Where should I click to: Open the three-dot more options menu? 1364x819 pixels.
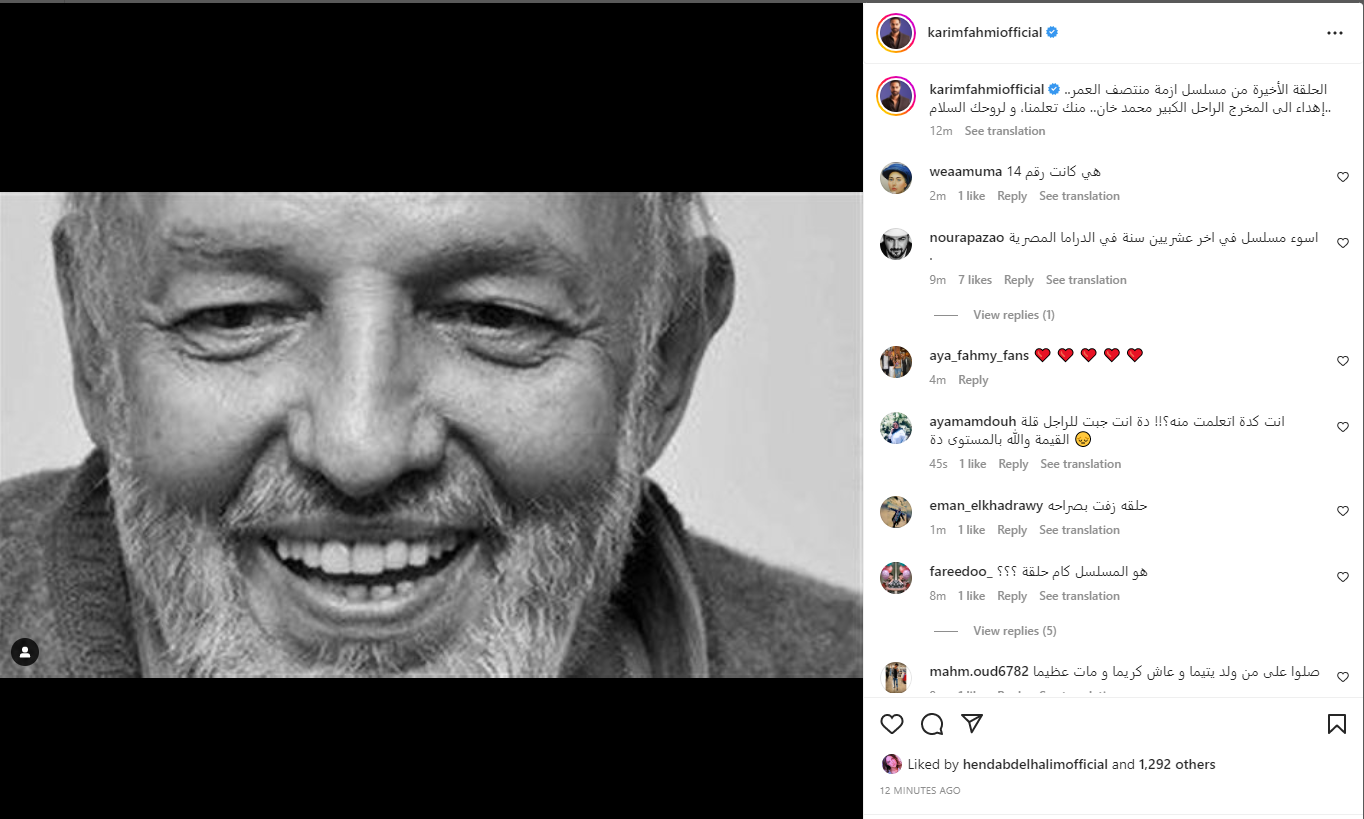1335,33
